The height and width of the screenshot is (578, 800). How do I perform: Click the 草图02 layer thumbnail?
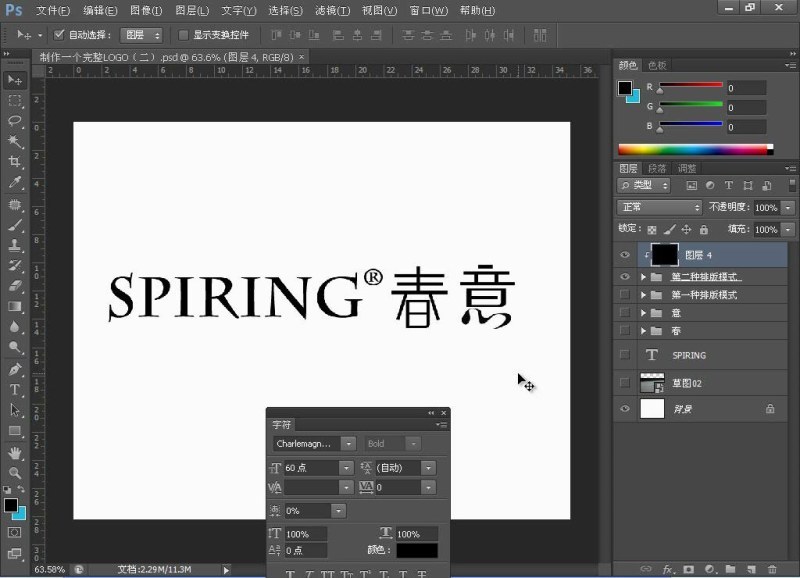coord(653,381)
